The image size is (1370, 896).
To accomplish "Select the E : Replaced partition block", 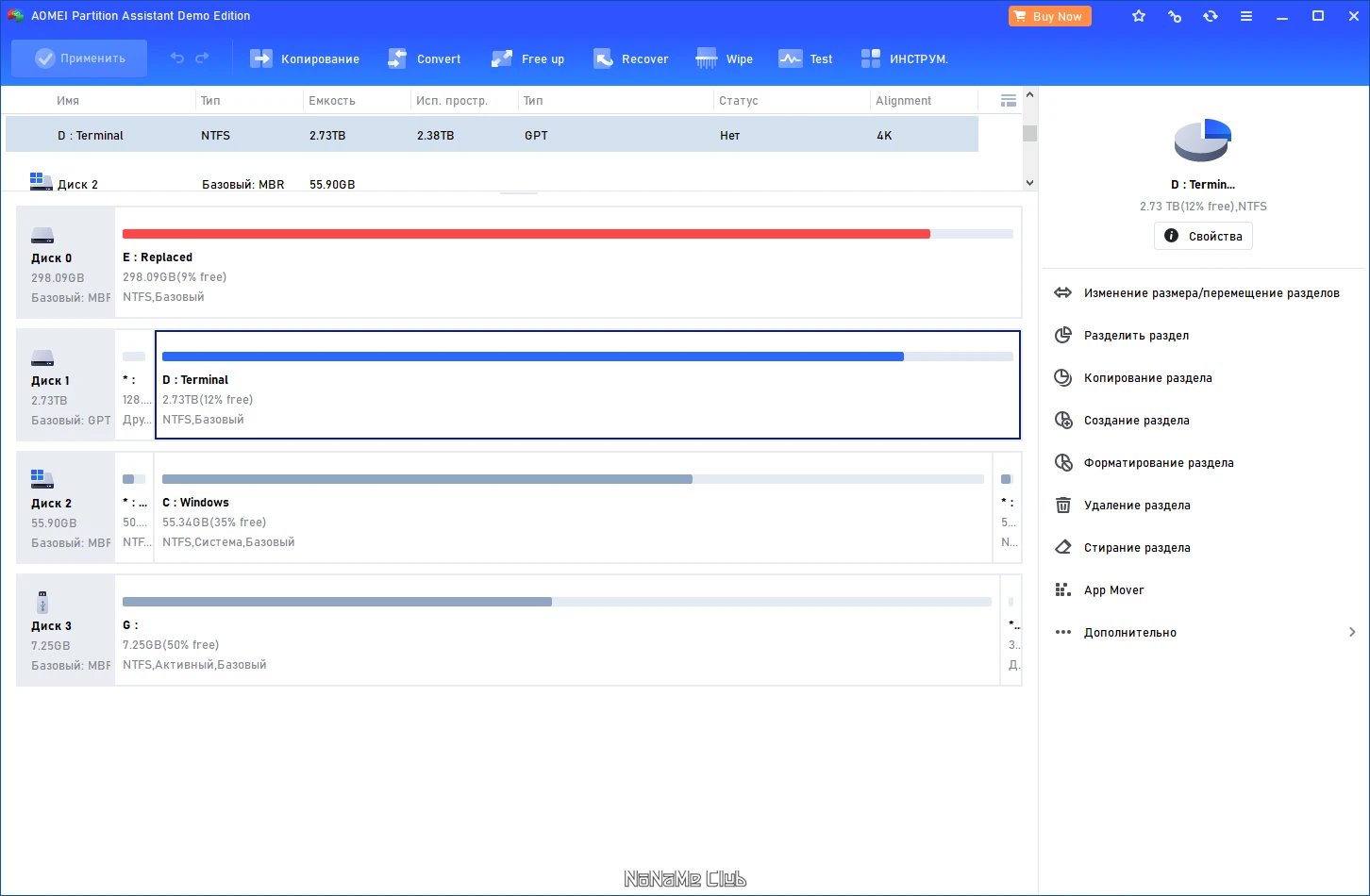I will (568, 262).
